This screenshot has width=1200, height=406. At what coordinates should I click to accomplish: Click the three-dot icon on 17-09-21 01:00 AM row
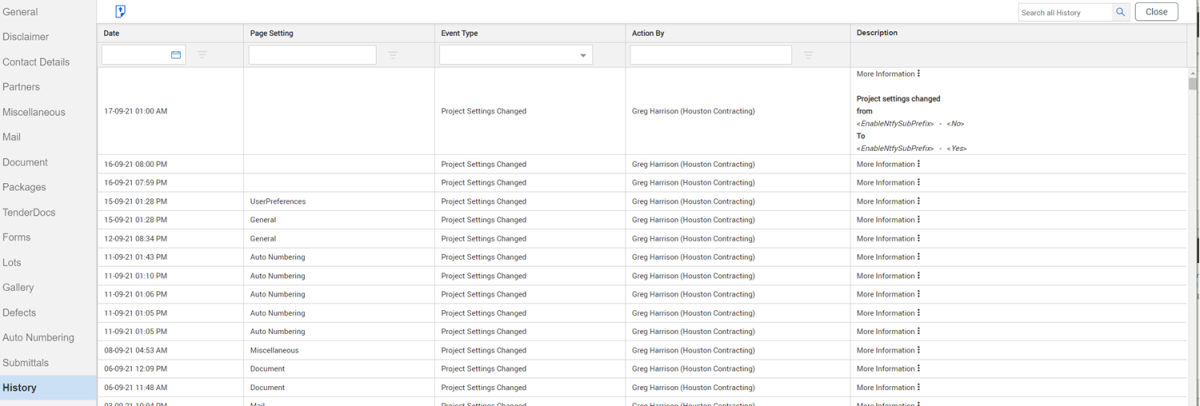[918, 74]
